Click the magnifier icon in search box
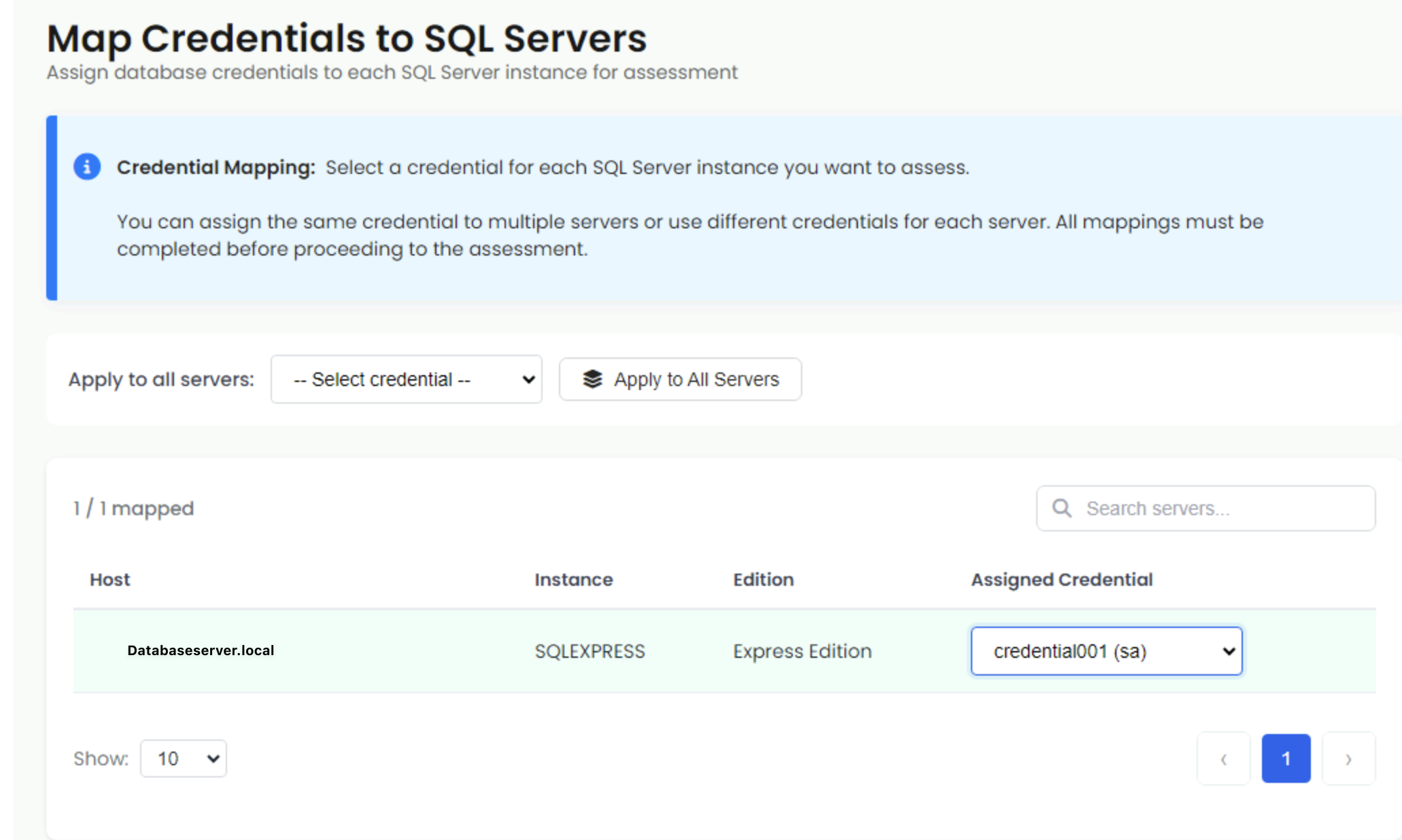Image resolution: width=1402 pixels, height=840 pixels. pos(1061,508)
